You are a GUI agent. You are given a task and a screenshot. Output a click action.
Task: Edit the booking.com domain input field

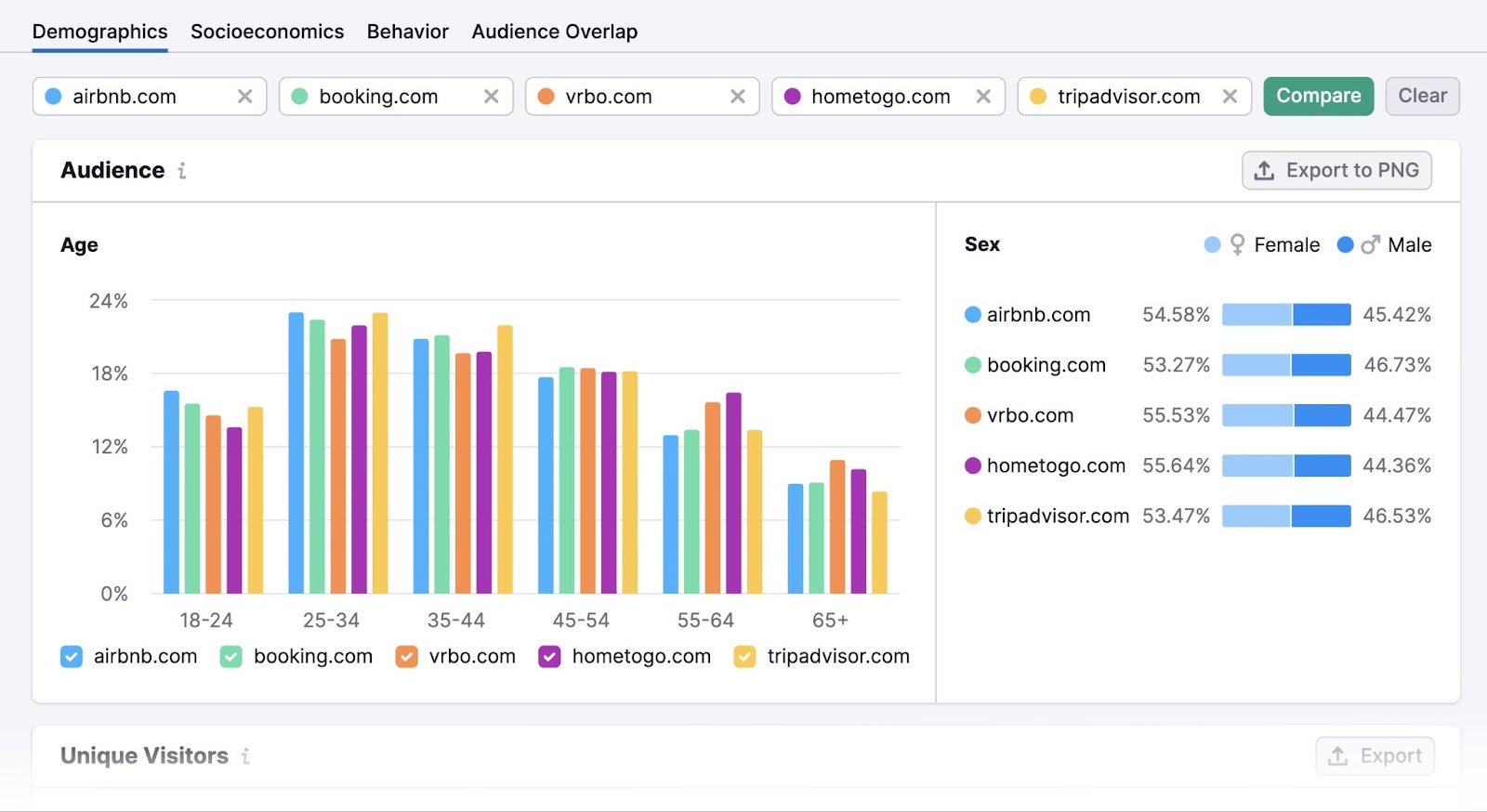[398, 97]
